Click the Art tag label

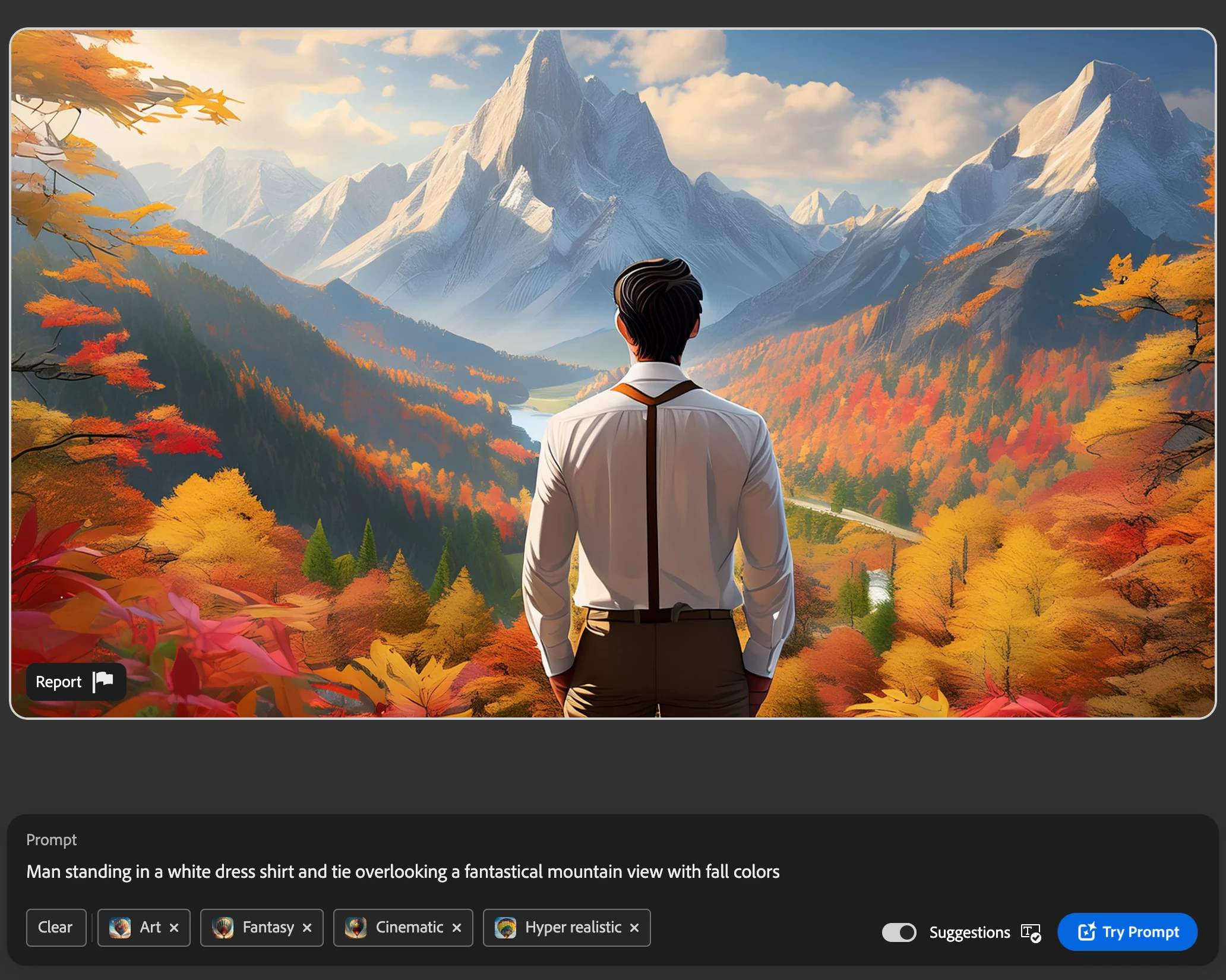150,927
